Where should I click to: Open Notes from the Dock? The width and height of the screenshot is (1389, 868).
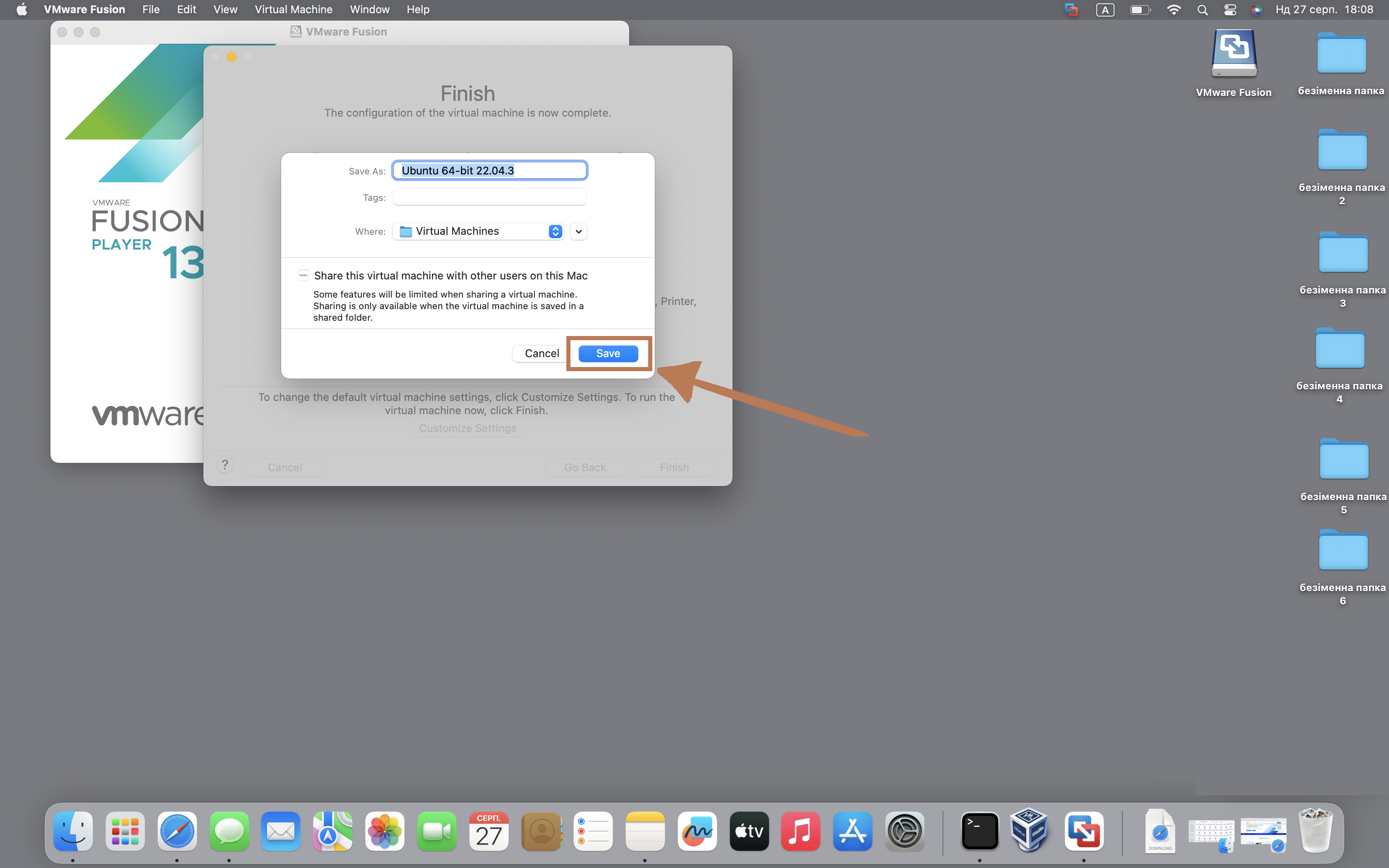coord(645,831)
